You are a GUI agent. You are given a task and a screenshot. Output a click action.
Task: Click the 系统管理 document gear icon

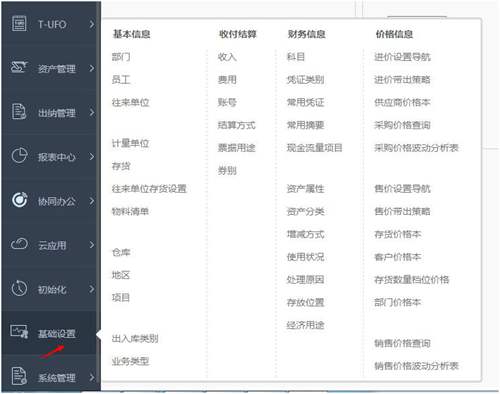pos(19,376)
